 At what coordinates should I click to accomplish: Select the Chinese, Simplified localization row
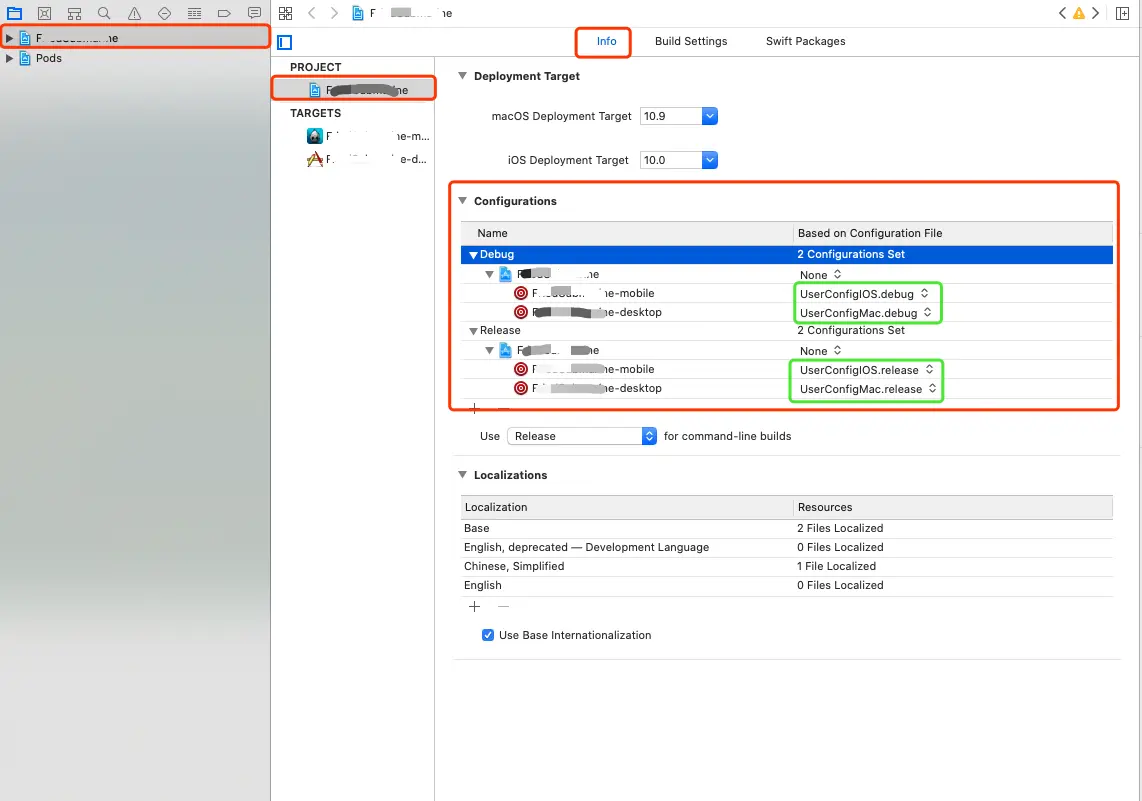(x=787, y=567)
